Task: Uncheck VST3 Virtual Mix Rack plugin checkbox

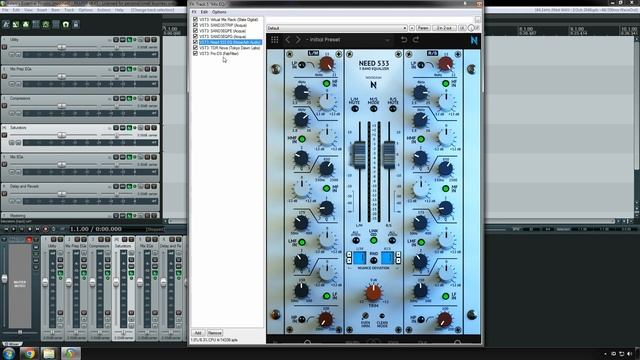Action: coord(195,19)
